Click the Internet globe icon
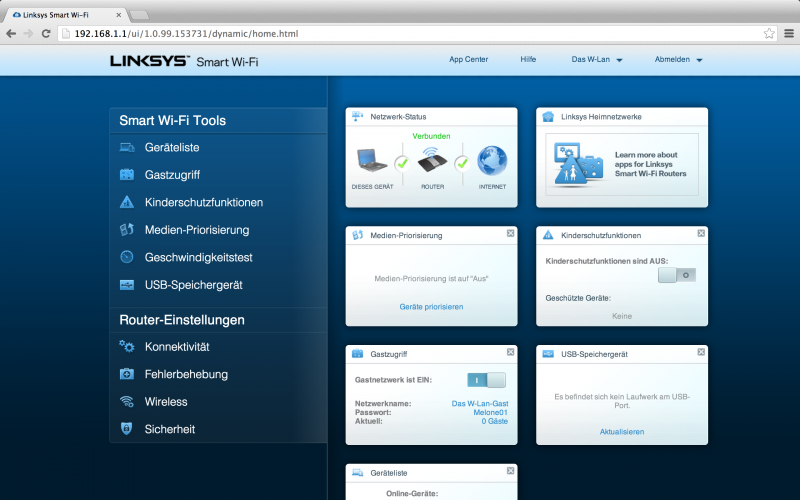Viewport: 800px width, 500px height. click(x=492, y=161)
